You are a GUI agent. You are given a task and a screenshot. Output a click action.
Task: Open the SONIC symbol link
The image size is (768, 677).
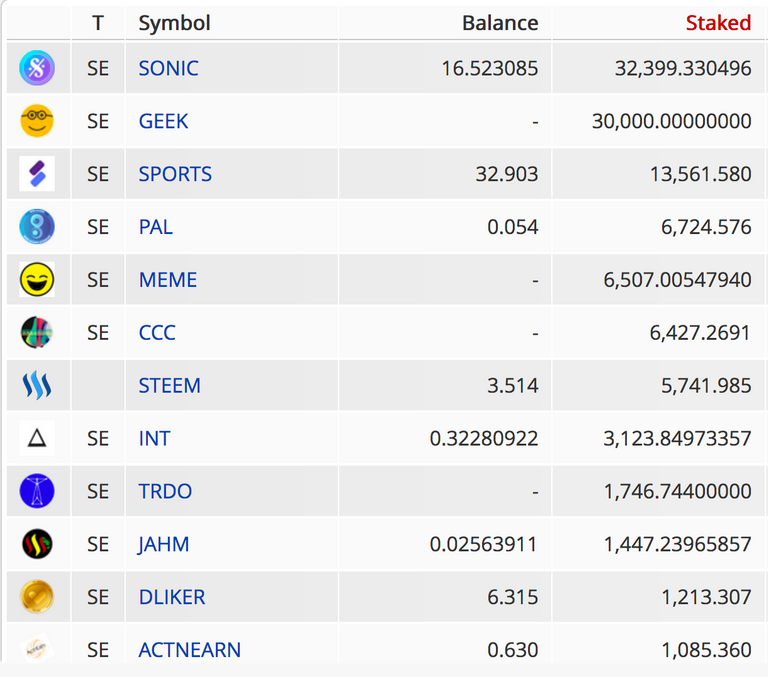[x=168, y=68]
